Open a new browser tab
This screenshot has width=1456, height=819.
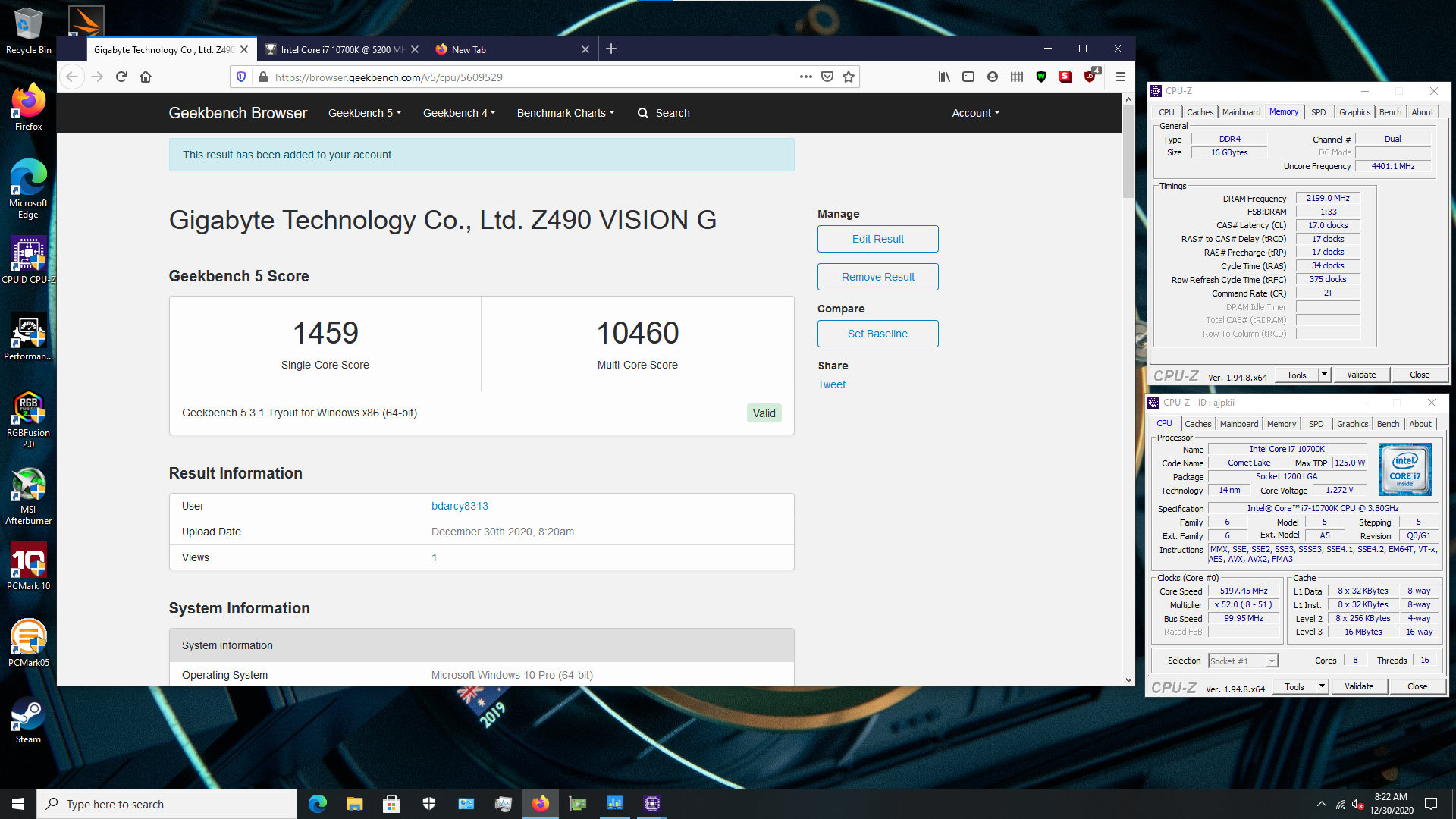click(x=611, y=49)
